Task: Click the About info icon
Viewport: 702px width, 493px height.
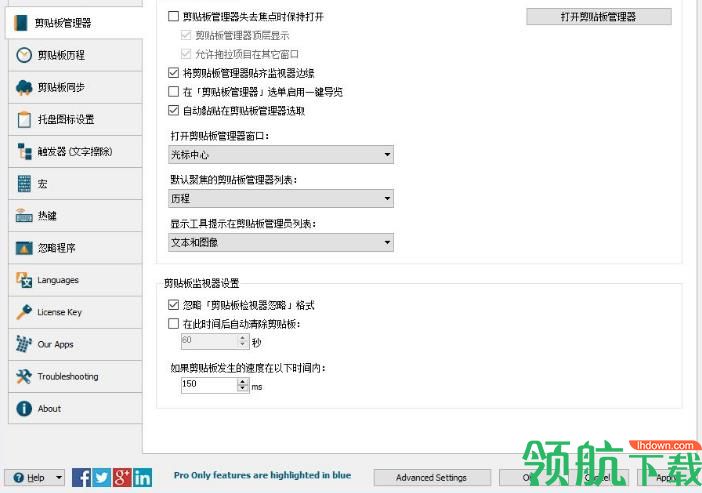Action: tap(24, 408)
